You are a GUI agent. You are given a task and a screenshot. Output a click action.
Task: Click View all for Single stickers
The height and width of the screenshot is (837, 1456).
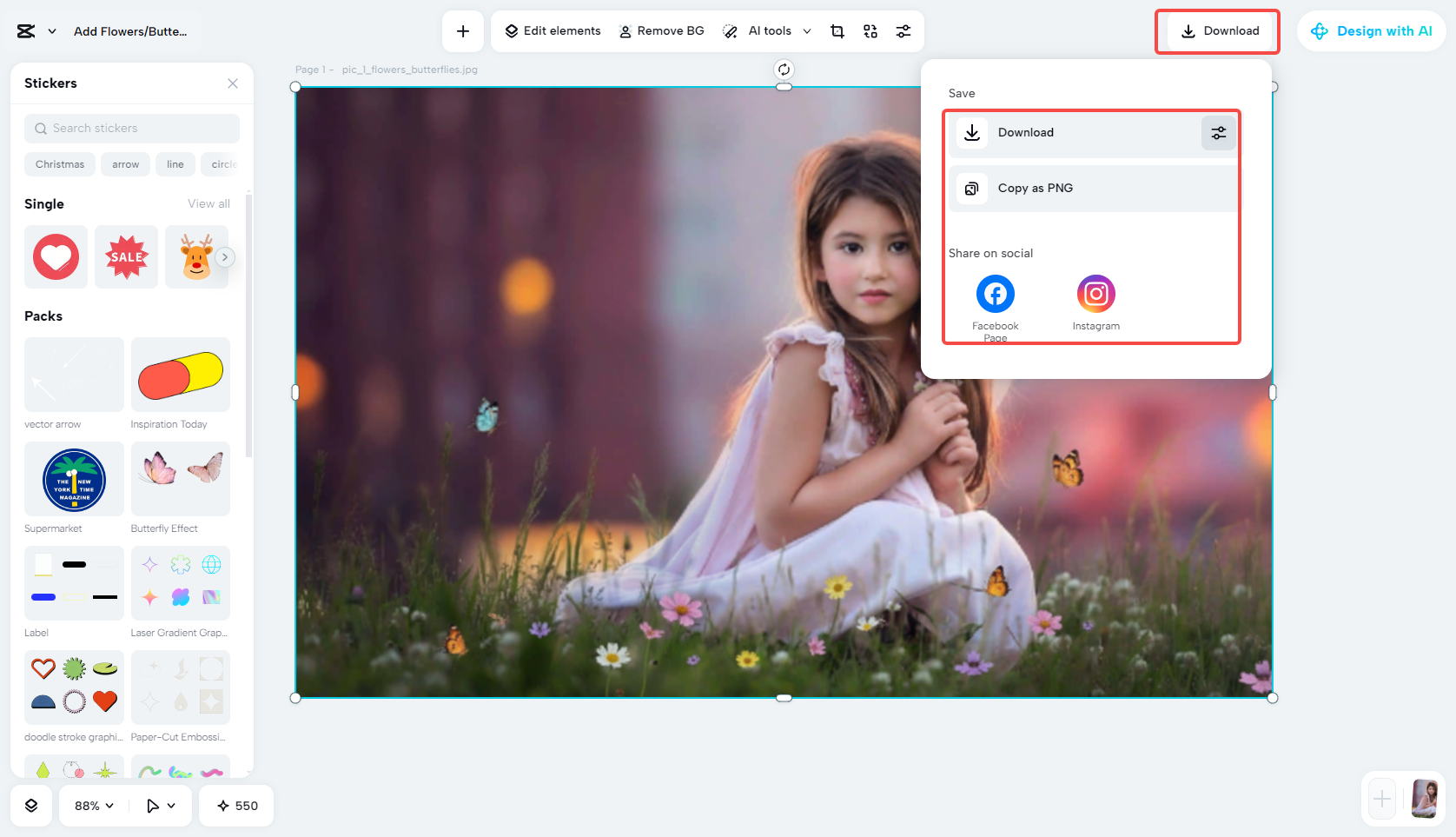coord(209,204)
